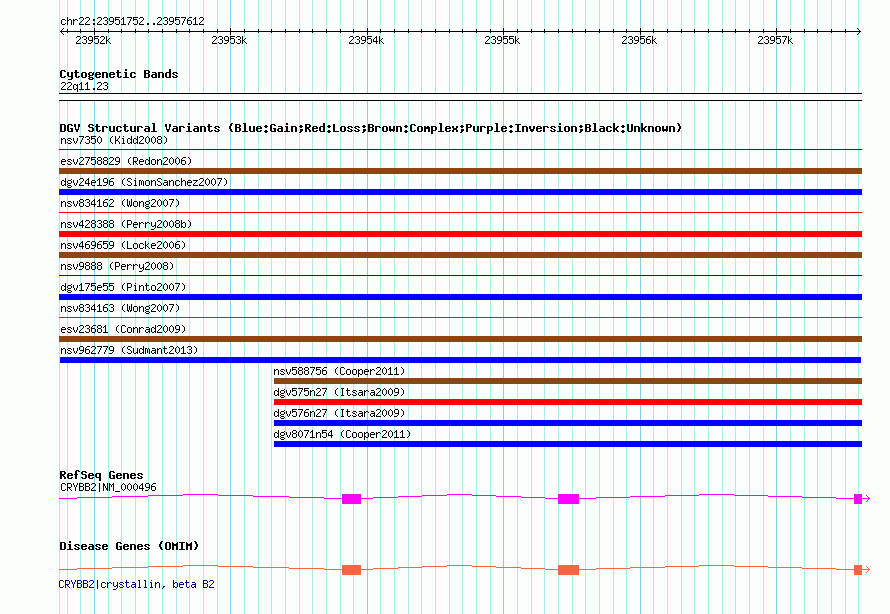Select the nsv428388 (Perry2008b) red bar
Image resolution: width=890 pixels, height=614 pixels.
tap(460, 234)
